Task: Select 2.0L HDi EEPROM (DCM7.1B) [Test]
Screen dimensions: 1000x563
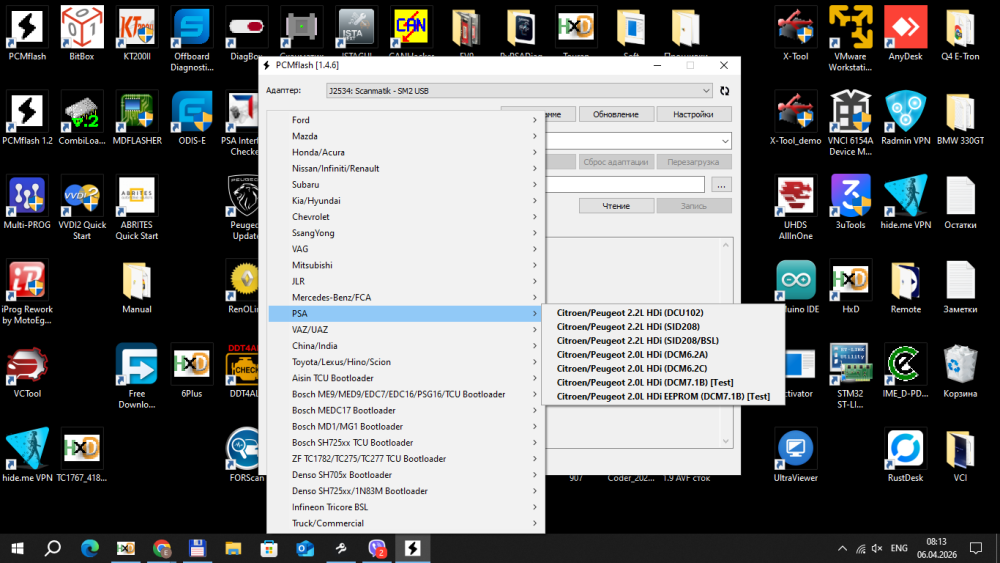Action: pos(663,396)
